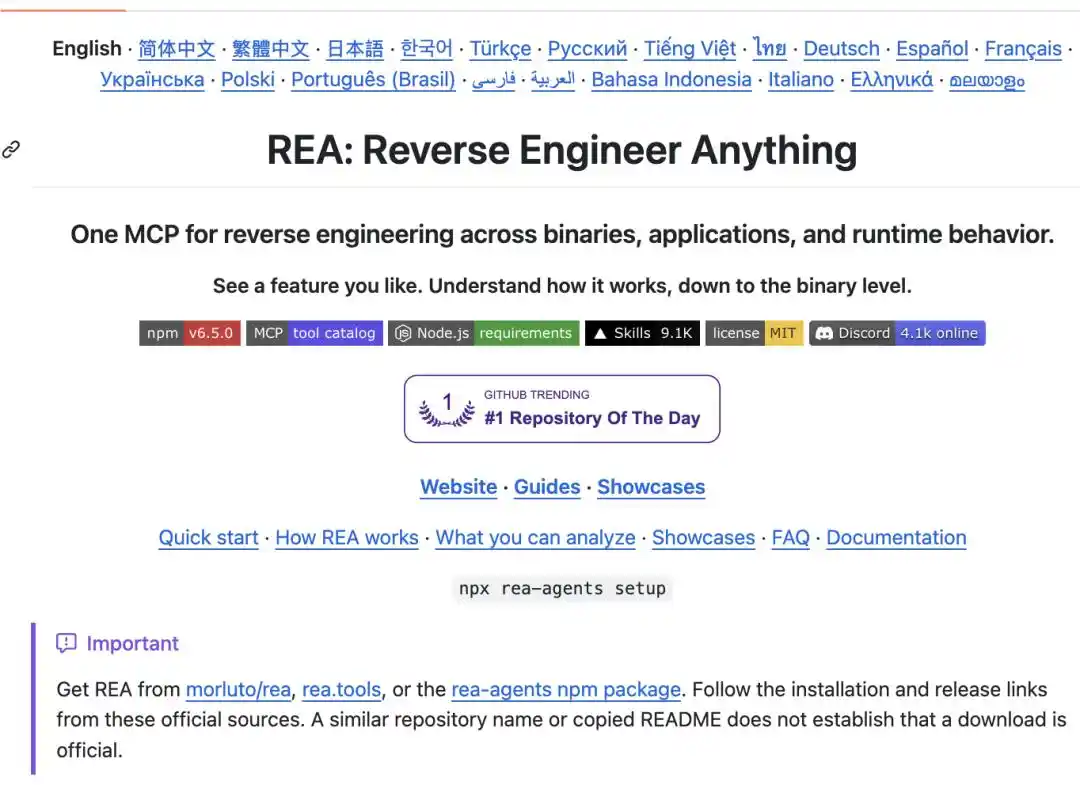1080x785 pixels.
Task: Open the bold Showcases link beside Guides
Action: coord(652,487)
